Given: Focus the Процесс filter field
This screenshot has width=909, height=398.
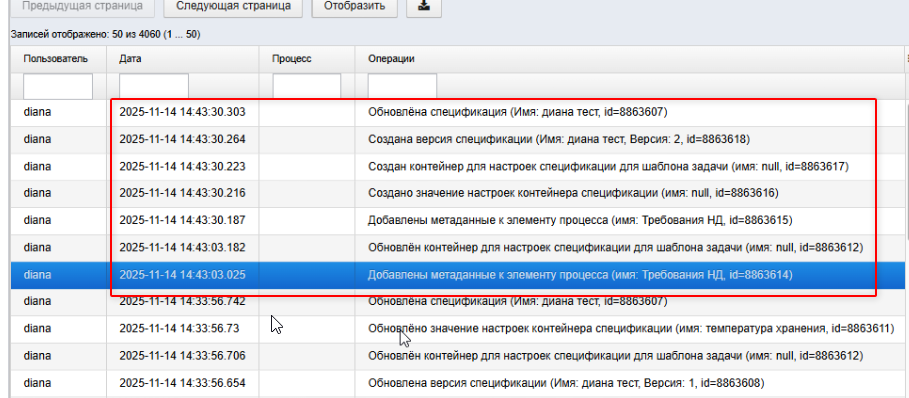Looking at the screenshot, I should click(x=307, y=86).
